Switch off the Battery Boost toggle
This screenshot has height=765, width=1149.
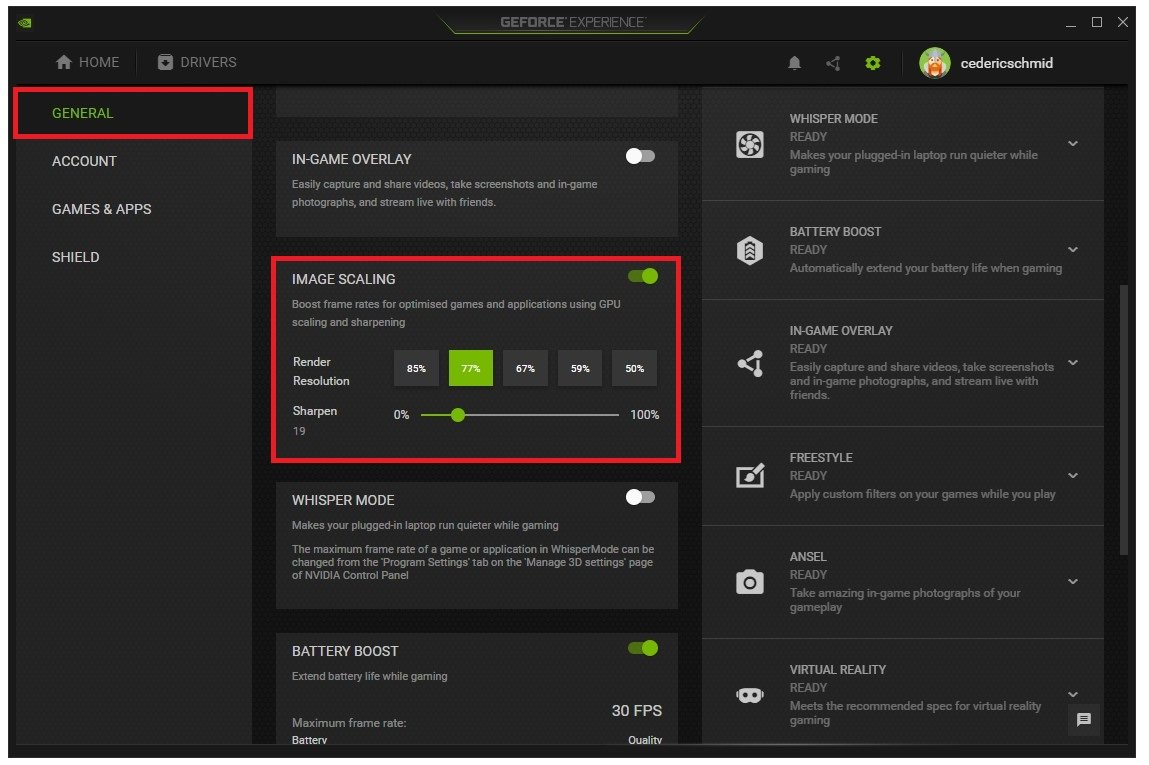[643, 648]
